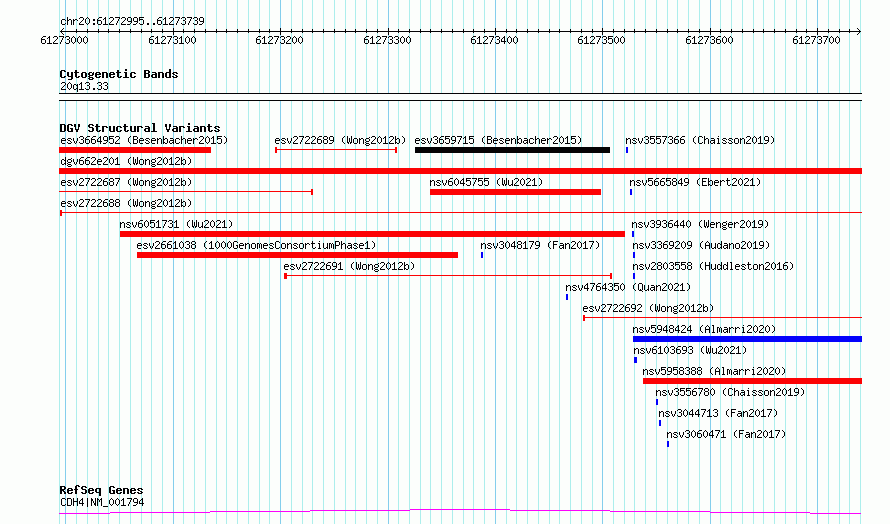890x524 pixels.
Task: Click the red bar of esv3664952
Action: [x=135, y=150]
